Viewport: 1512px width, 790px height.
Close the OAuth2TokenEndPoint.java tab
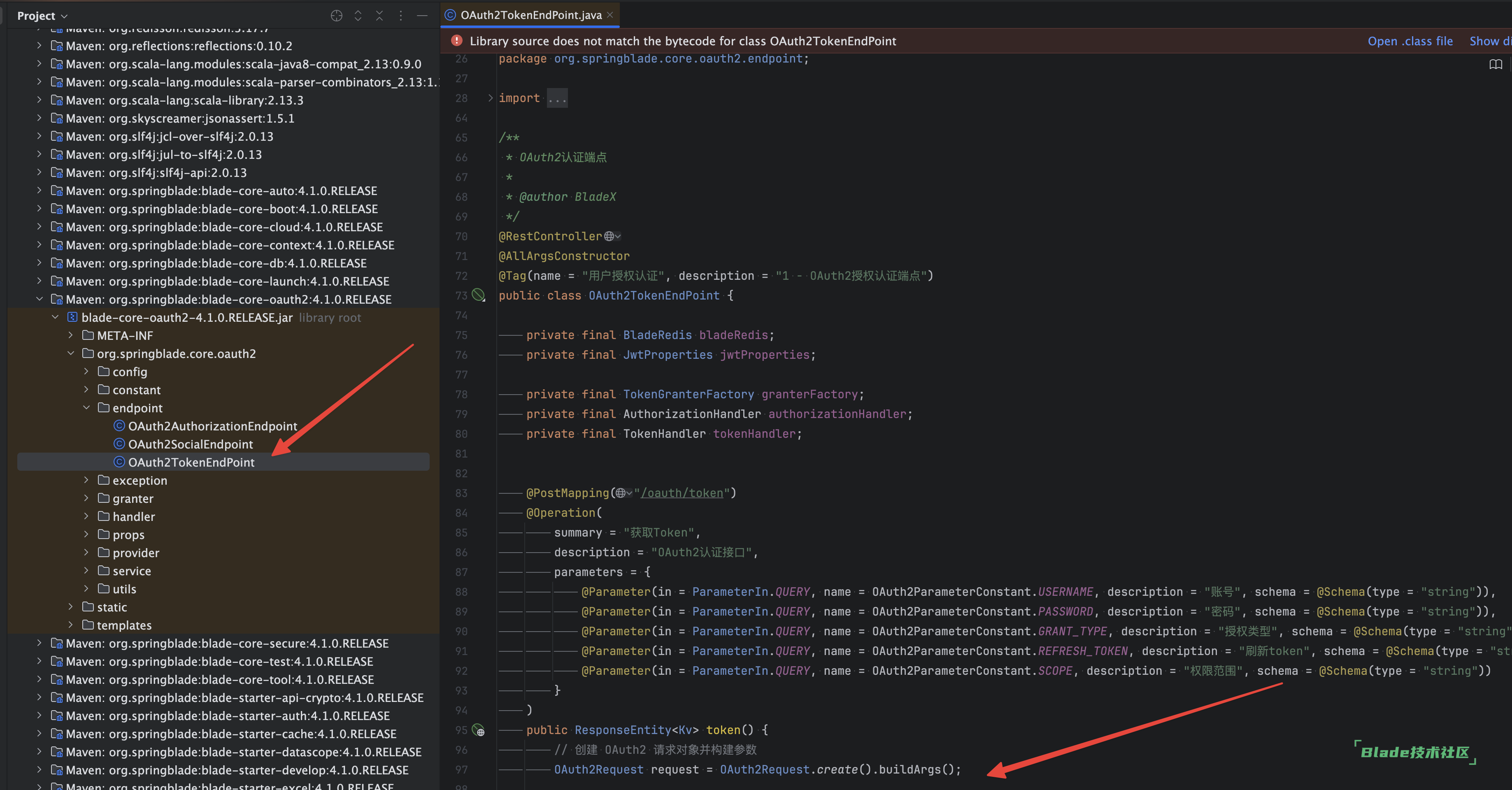[610, 15]
